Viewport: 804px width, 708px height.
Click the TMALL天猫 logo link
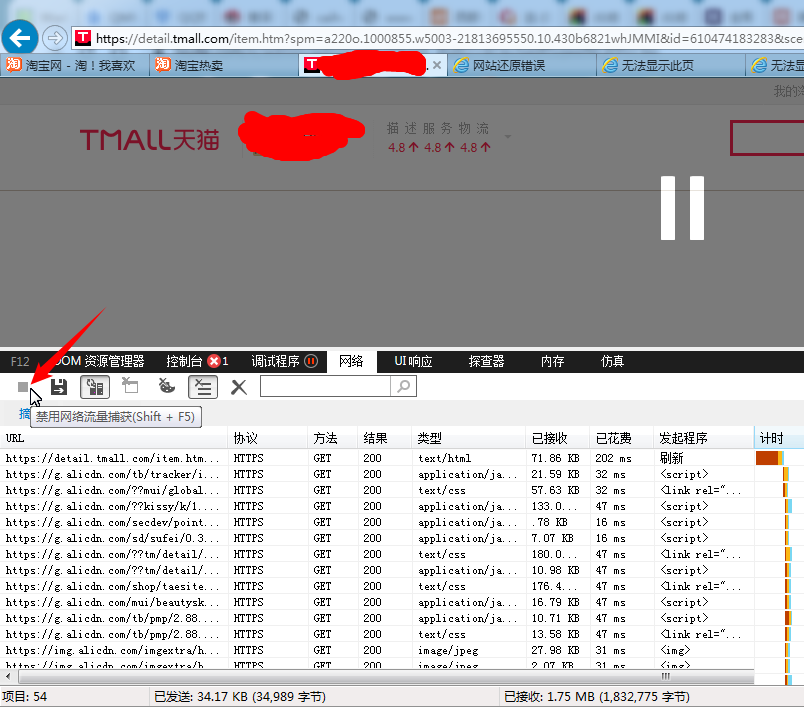tap(150, 139)
